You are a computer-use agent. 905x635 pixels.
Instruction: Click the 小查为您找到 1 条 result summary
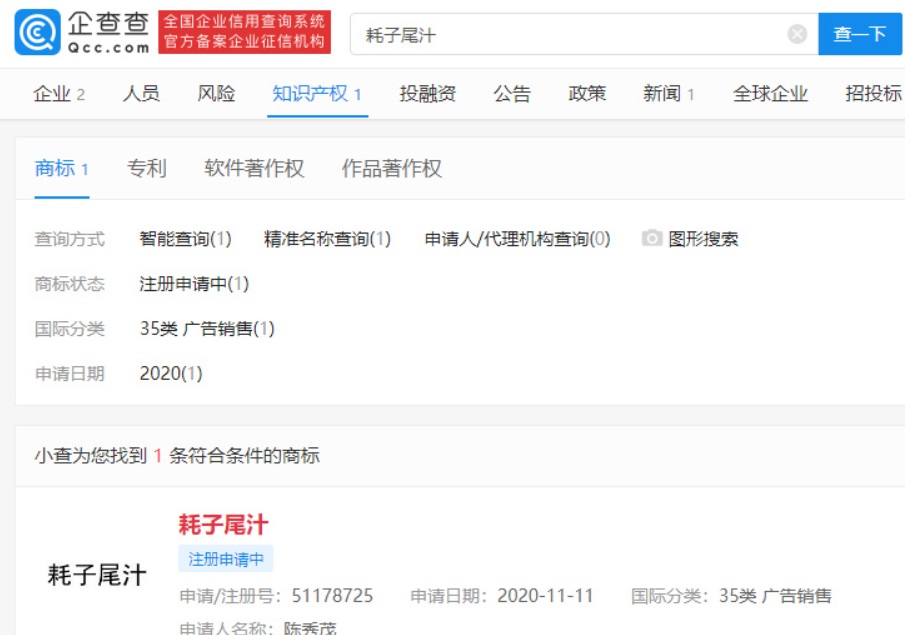coord(177,455)
